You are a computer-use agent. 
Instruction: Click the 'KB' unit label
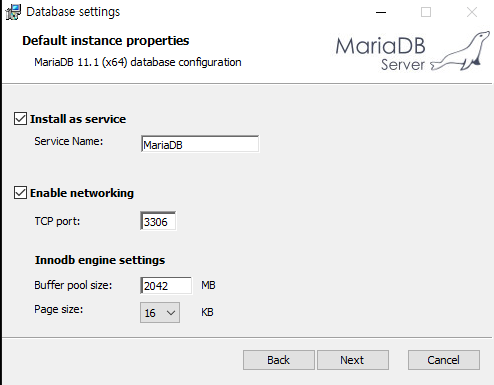(x=207, y=312)
